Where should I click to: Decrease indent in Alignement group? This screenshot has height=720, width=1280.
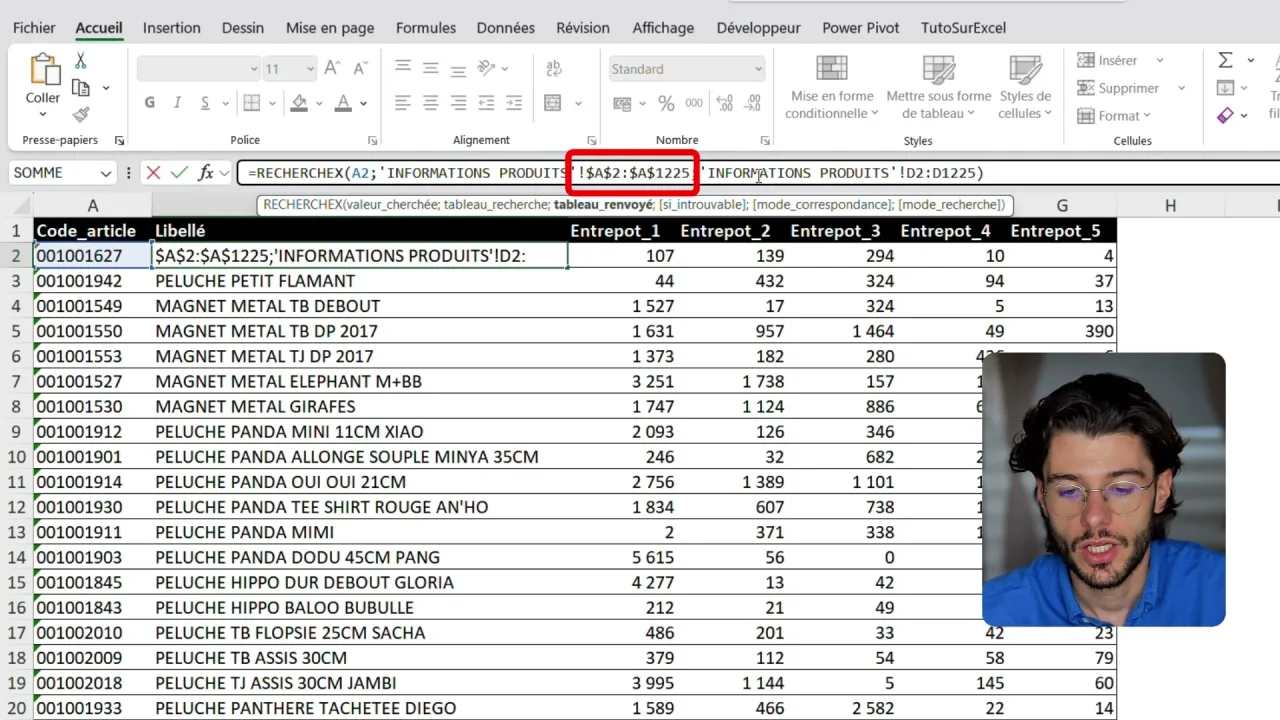pyautogui.click(x=487, y=102)
